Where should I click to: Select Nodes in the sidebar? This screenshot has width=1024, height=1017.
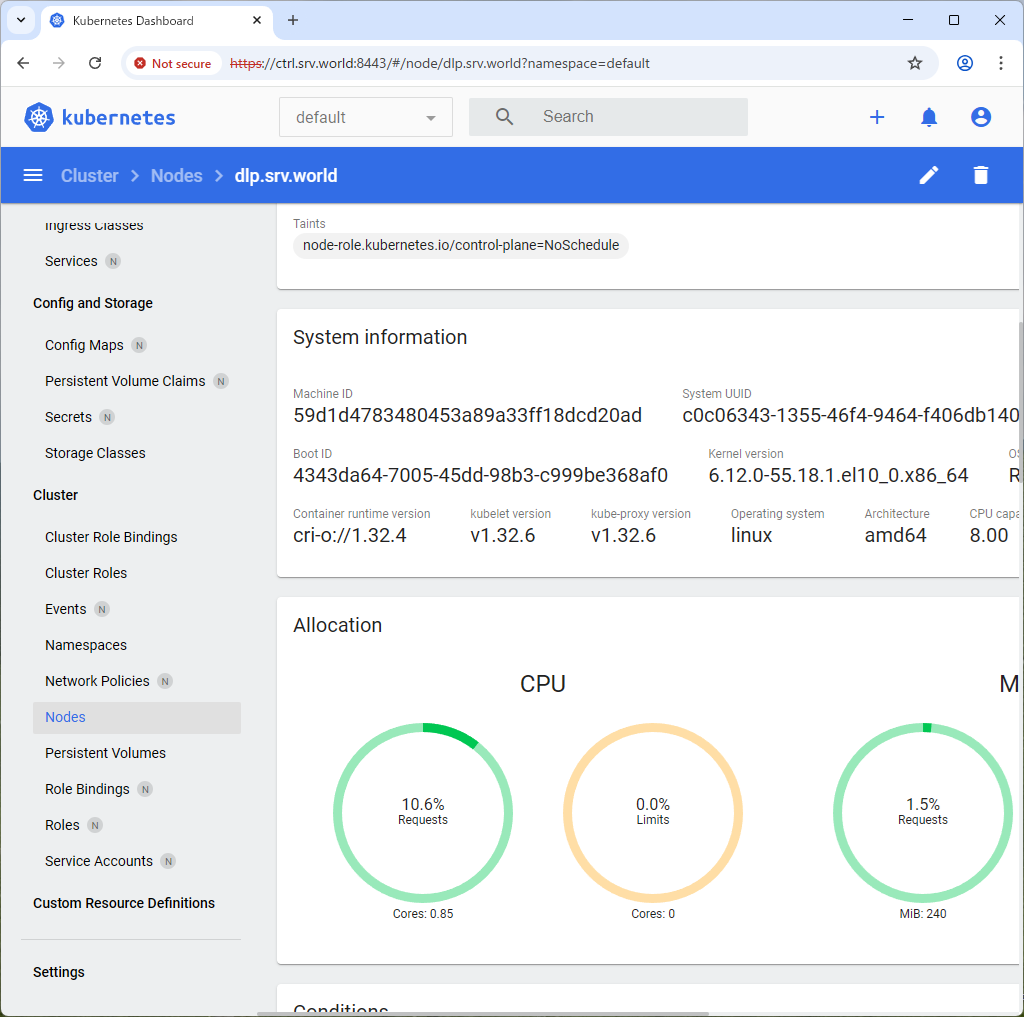tap(136, 717)
